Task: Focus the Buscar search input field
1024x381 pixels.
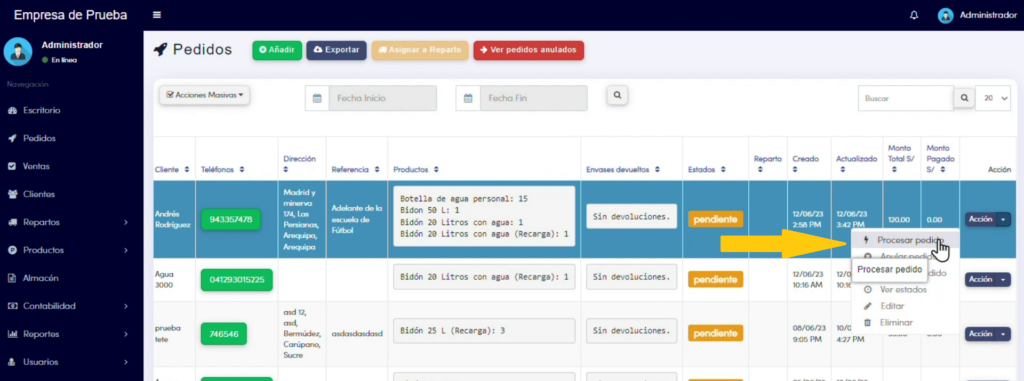Action: pos(906,98)
